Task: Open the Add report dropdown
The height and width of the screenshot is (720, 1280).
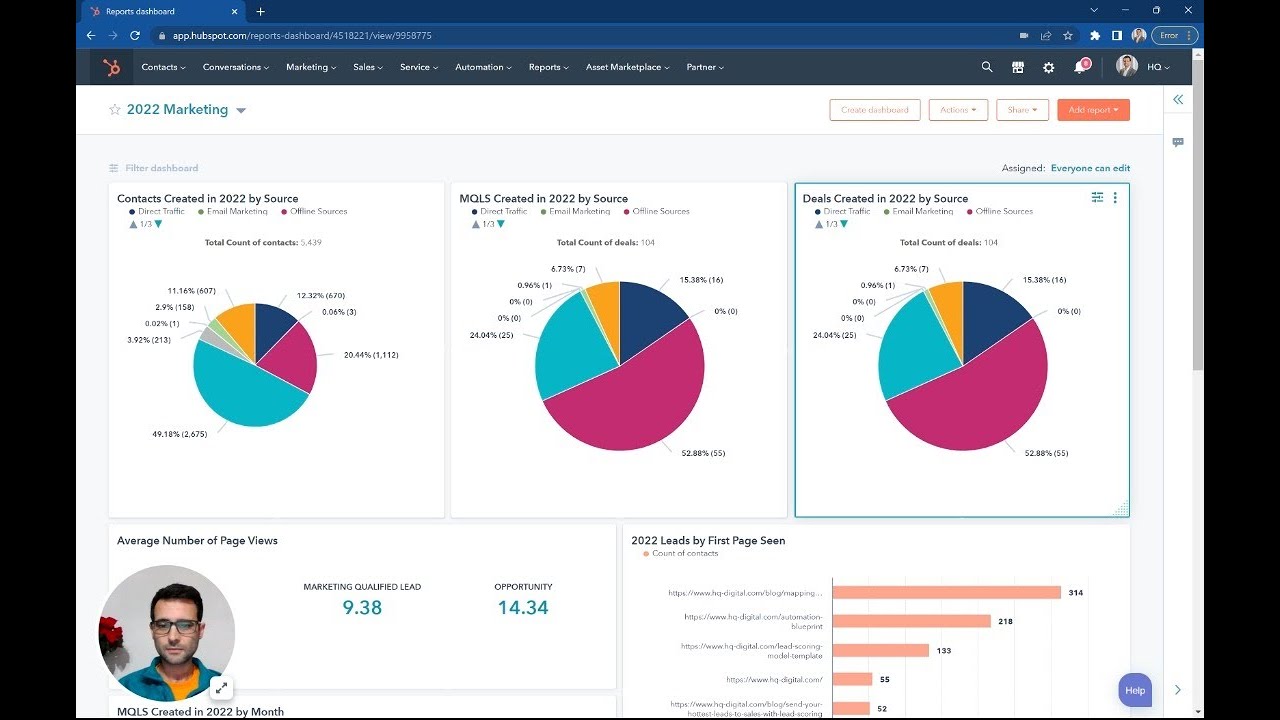Action: 1093,110
